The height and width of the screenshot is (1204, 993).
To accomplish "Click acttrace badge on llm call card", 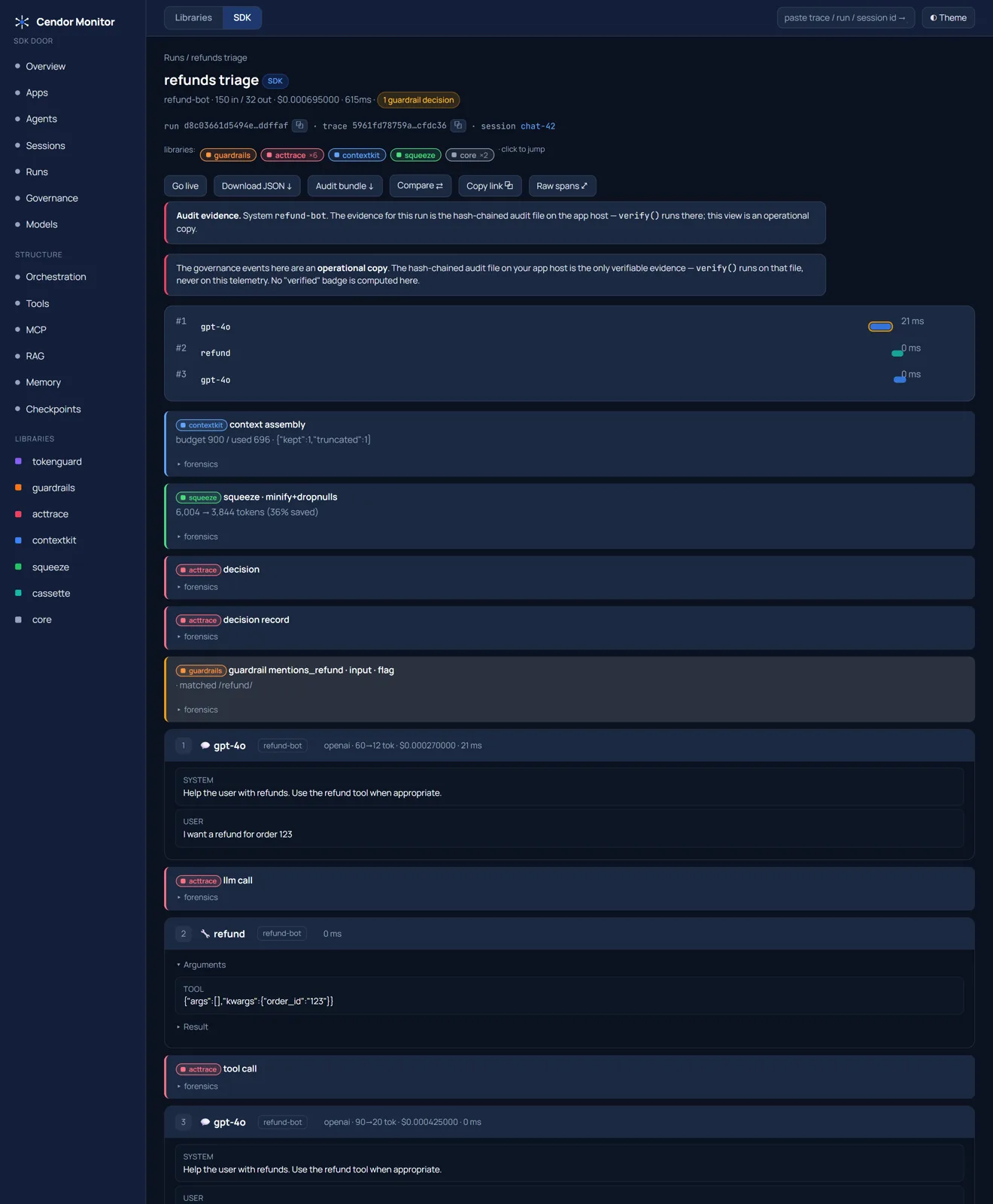I will [x=199, y=881].
